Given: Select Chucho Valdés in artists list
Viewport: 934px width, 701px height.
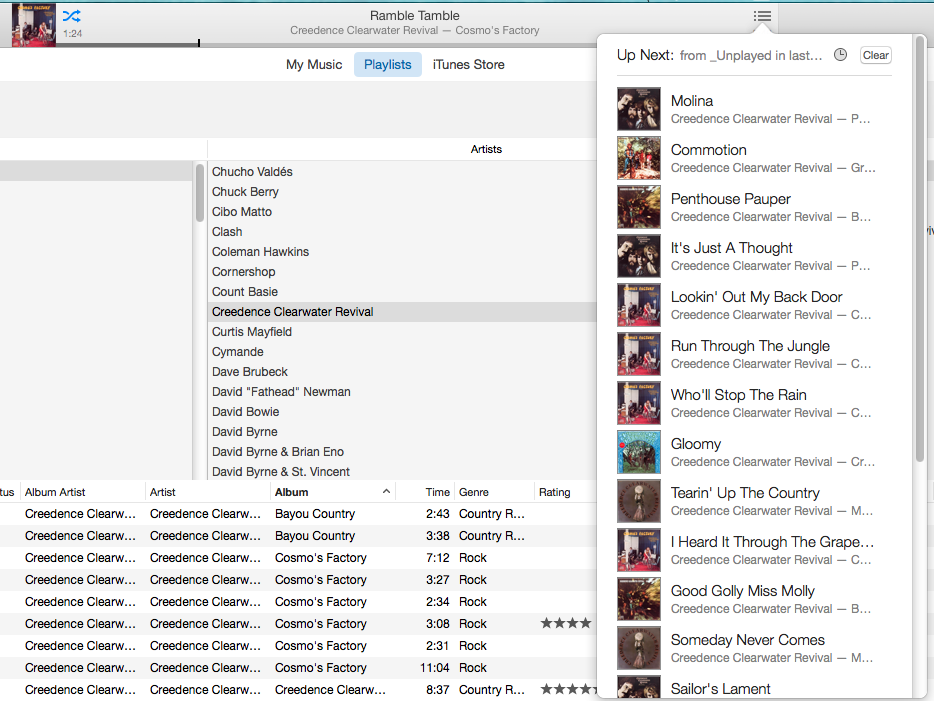Looking at the screenshot, I should (402, 172).
